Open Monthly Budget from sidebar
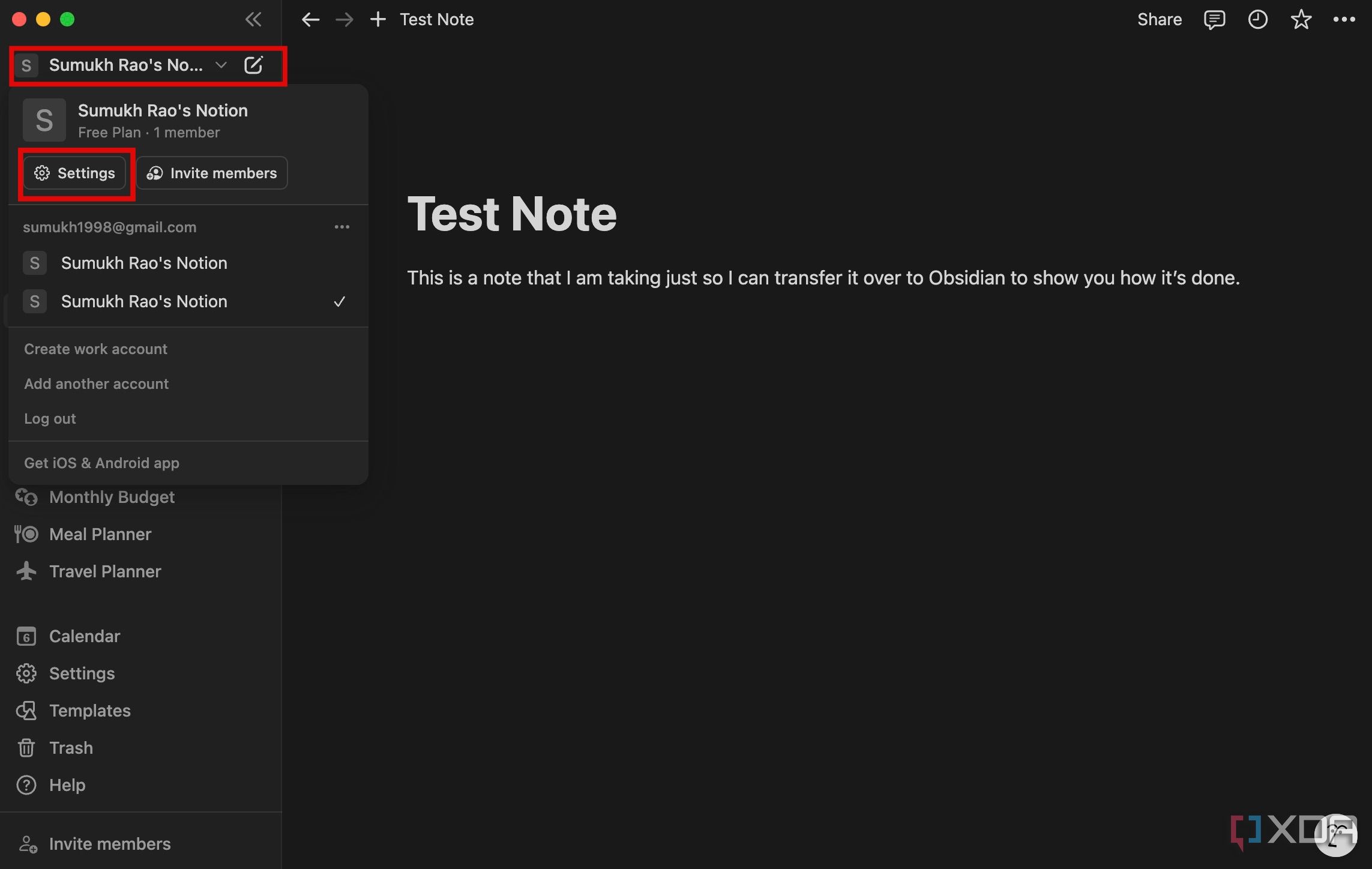 click(x=112, y=496)
